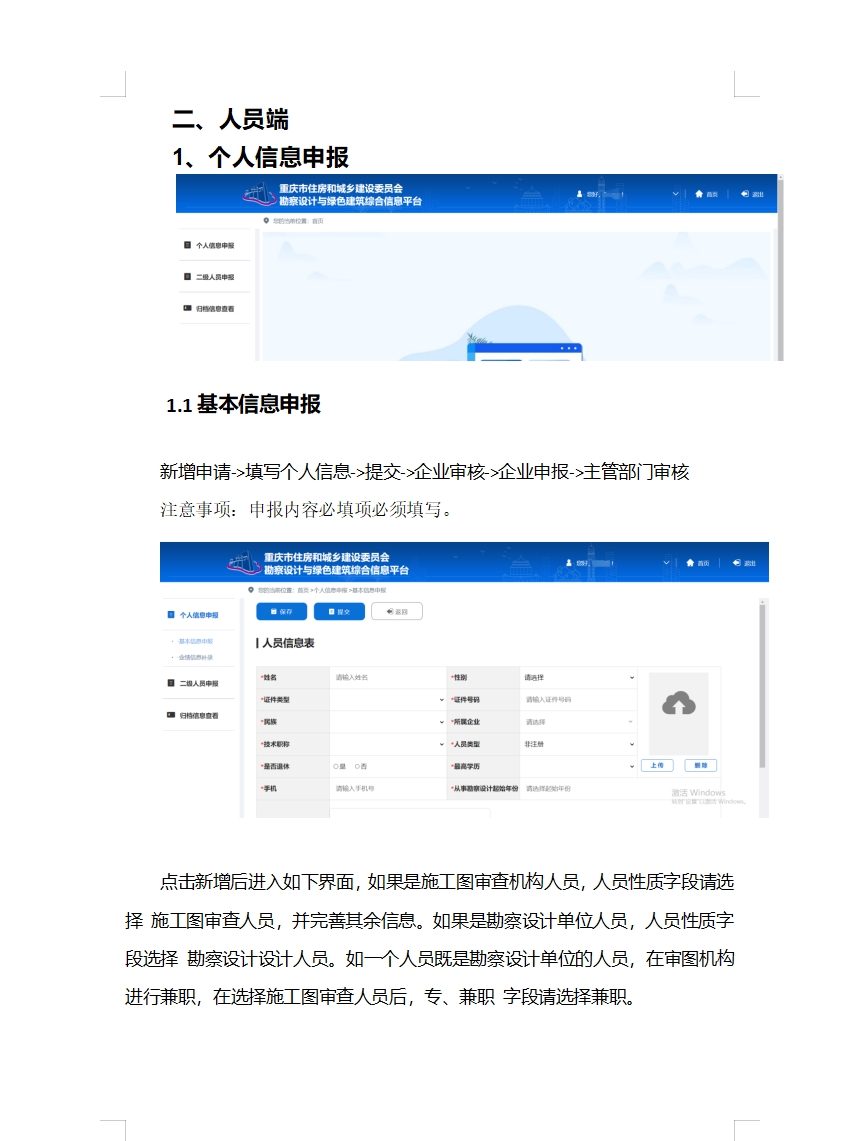The width and height of the screenshot is (865, 1141).
Task: Select 否 radio for 是否退休
Action: pos(357,766)
